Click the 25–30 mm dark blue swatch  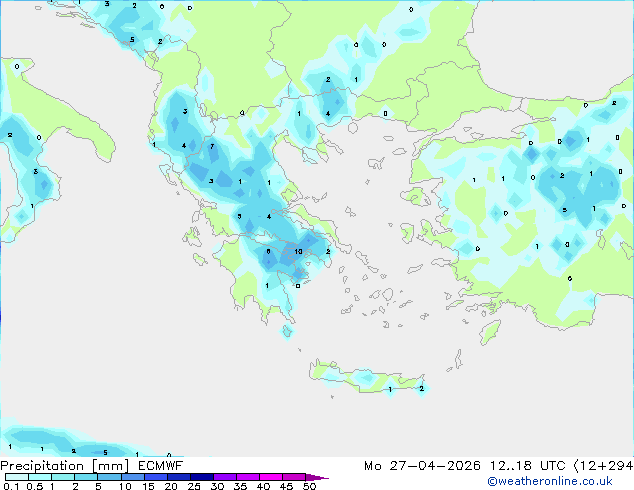(202, 477)
